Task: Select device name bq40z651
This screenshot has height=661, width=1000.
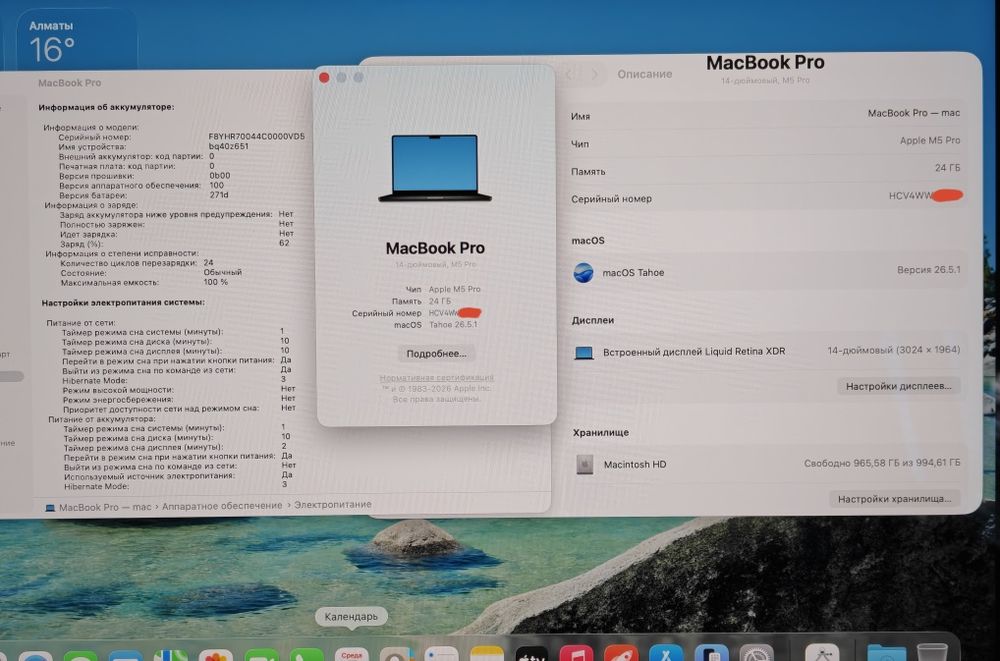Action: (x=228, y=146)
